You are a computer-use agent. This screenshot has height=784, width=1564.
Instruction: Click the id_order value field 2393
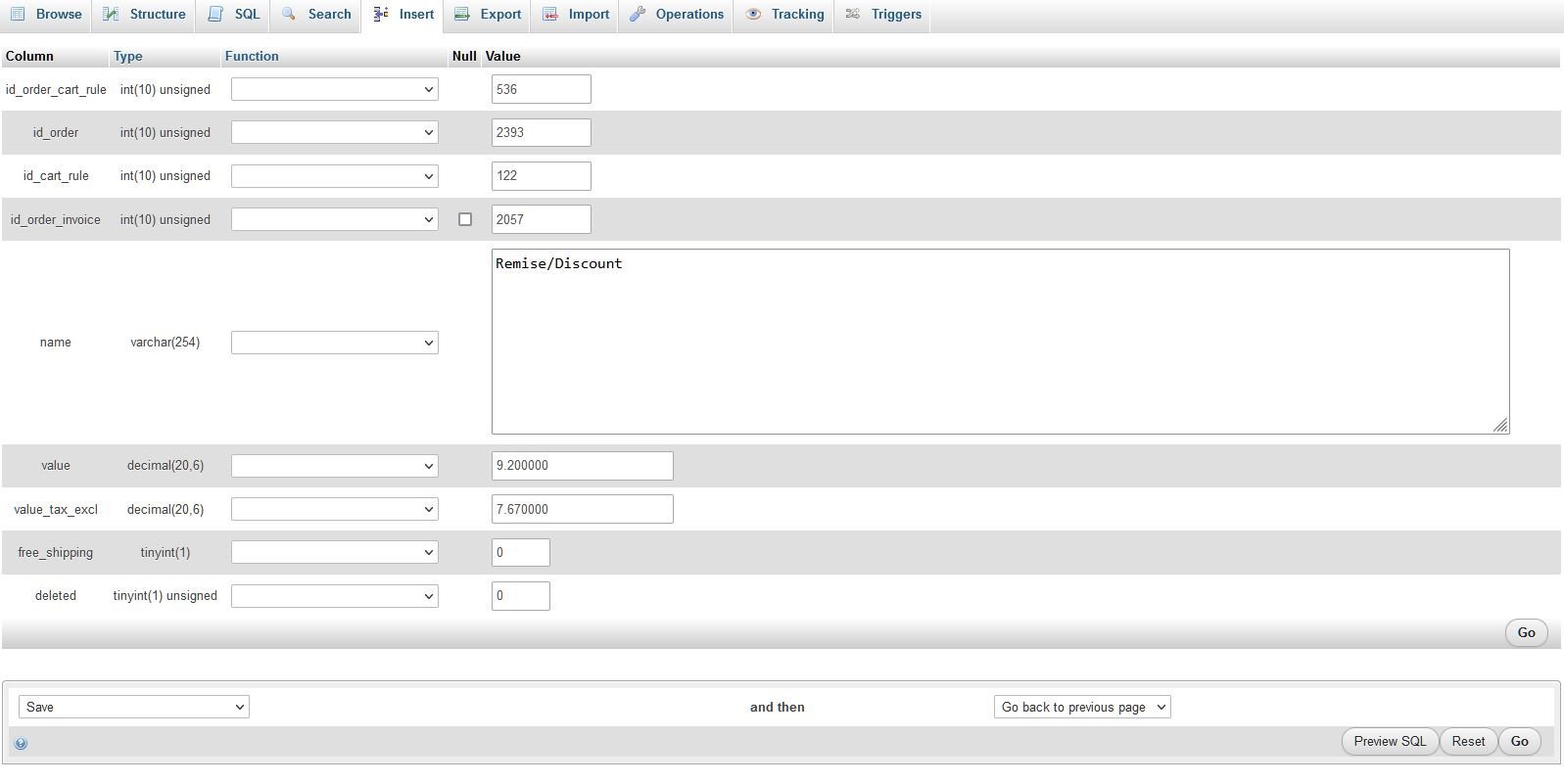pos(542,132)
